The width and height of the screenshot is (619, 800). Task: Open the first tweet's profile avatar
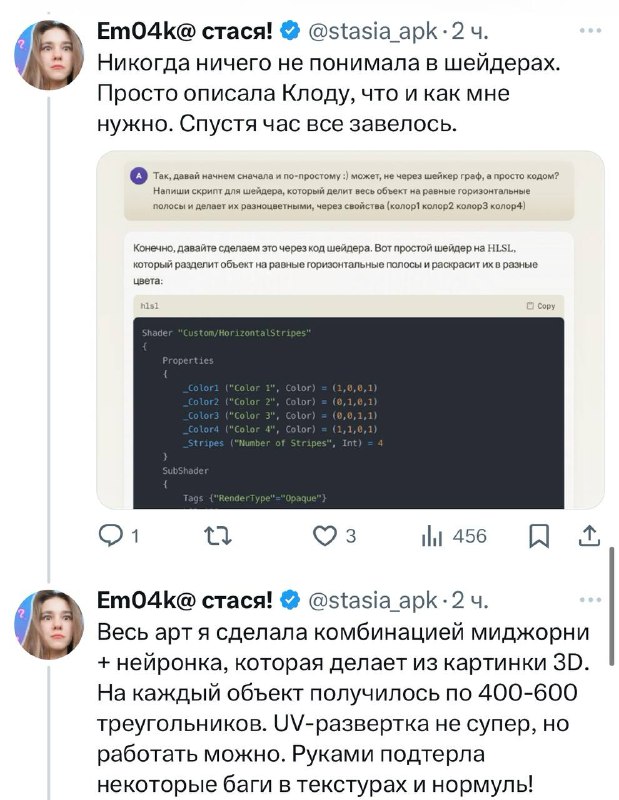tap(47, 55)
